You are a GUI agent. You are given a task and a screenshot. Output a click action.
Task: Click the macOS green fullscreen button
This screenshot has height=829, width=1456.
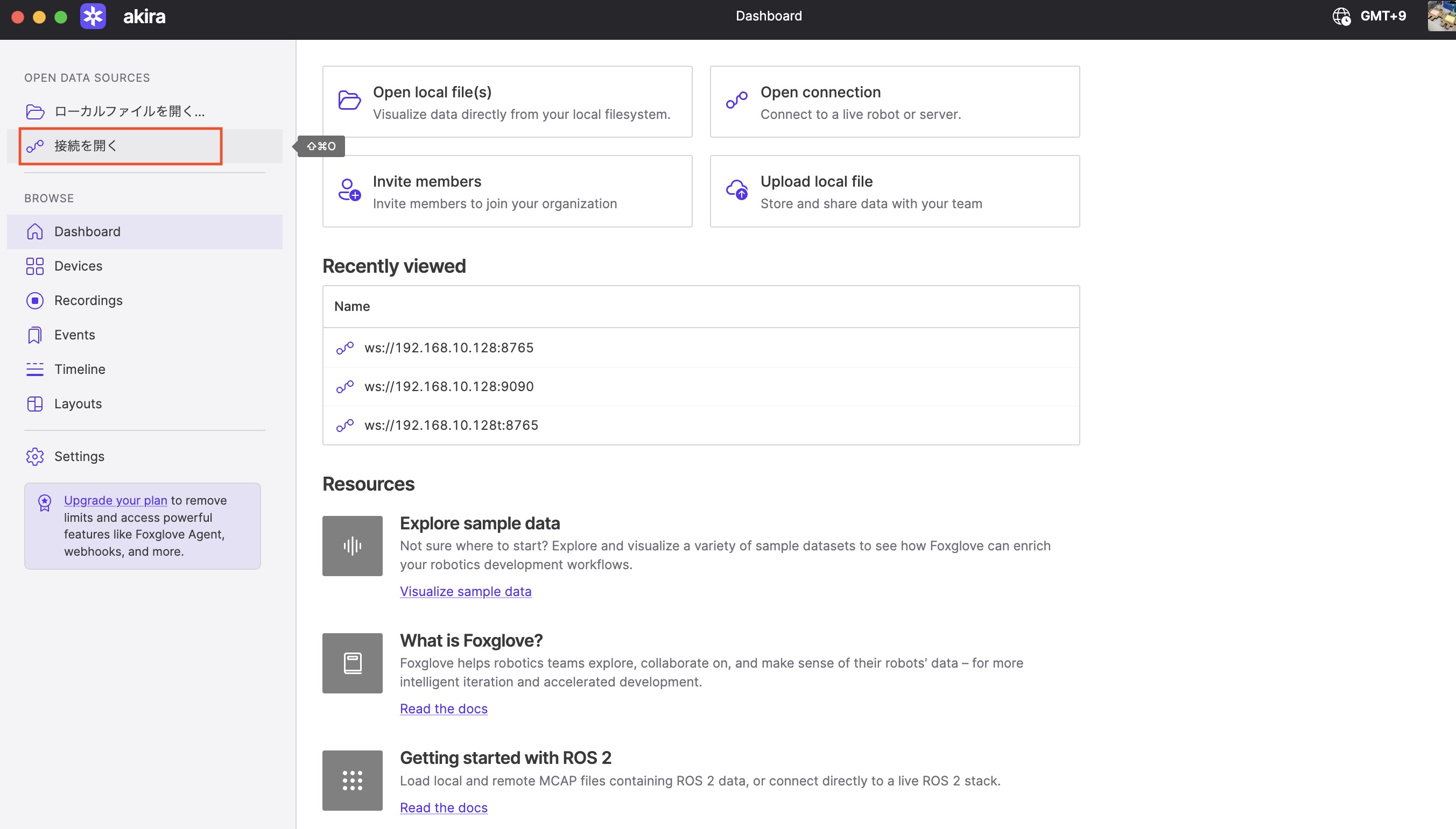[61, 17]
